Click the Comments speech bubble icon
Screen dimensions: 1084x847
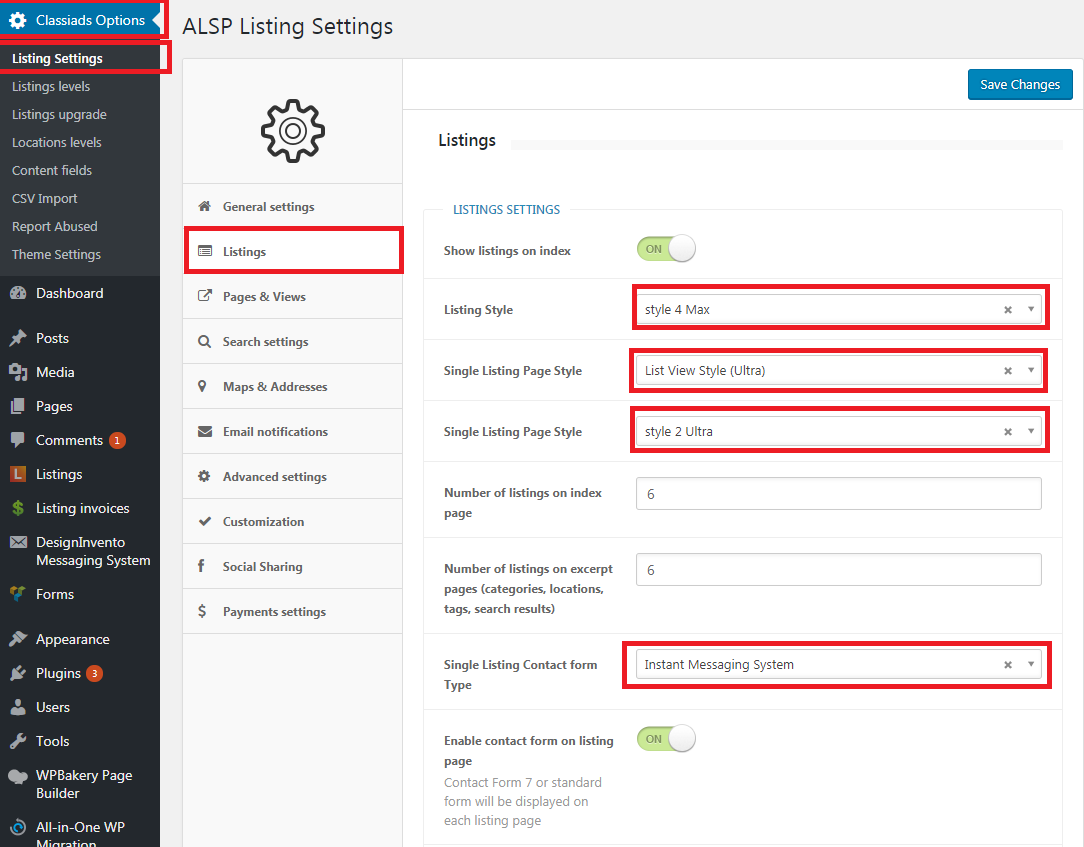point(18,440)
